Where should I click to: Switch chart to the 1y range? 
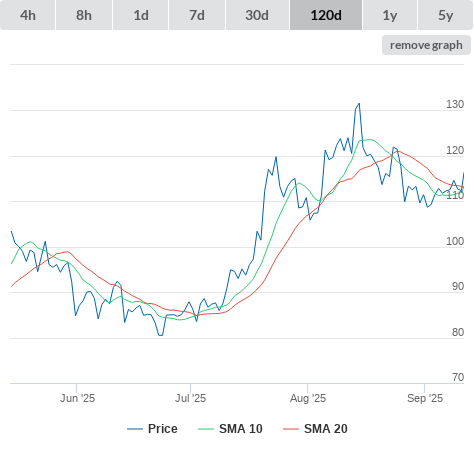point(390,15)
